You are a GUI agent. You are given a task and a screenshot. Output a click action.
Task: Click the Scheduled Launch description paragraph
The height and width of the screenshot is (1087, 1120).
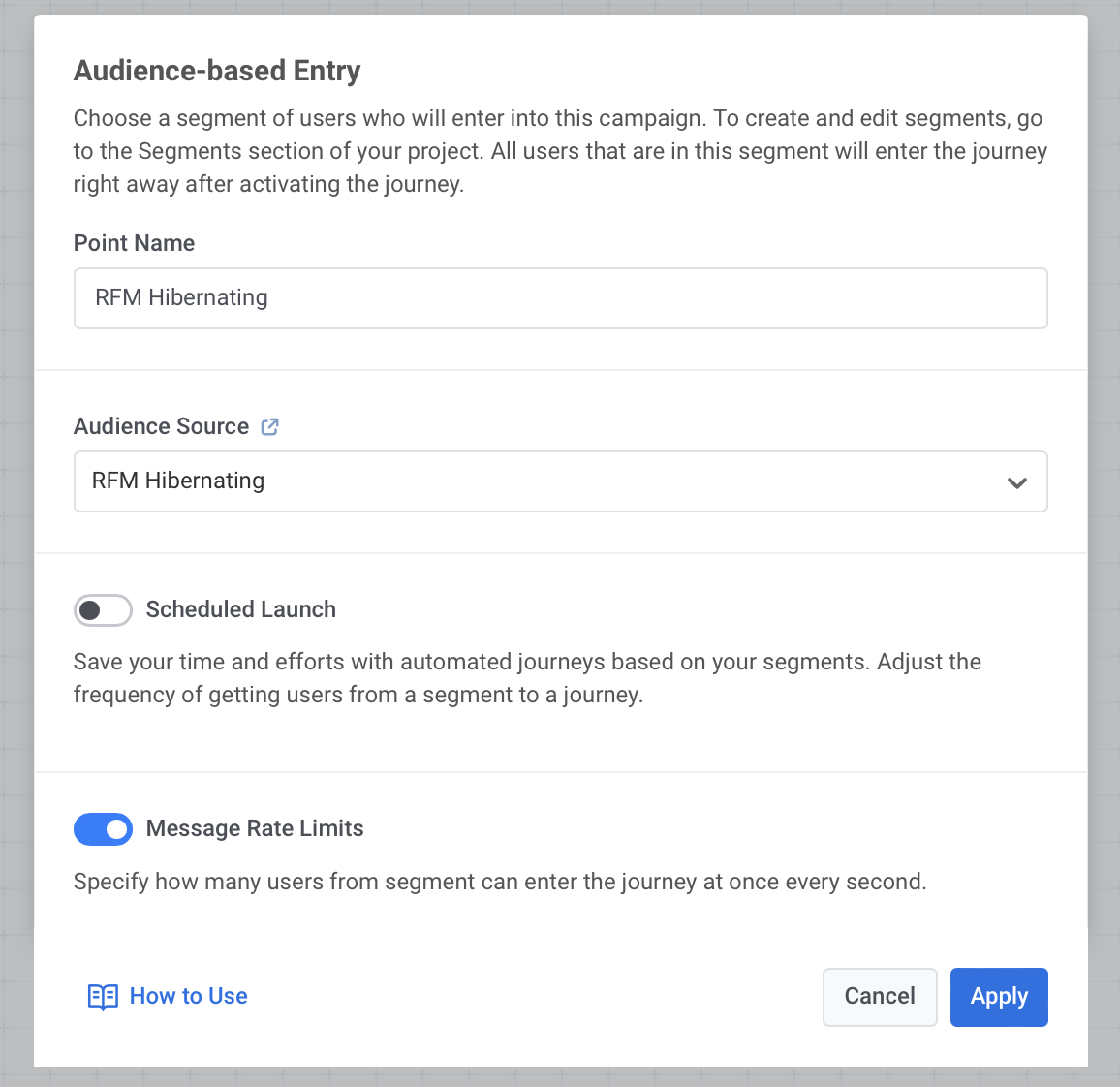point(527,678)
